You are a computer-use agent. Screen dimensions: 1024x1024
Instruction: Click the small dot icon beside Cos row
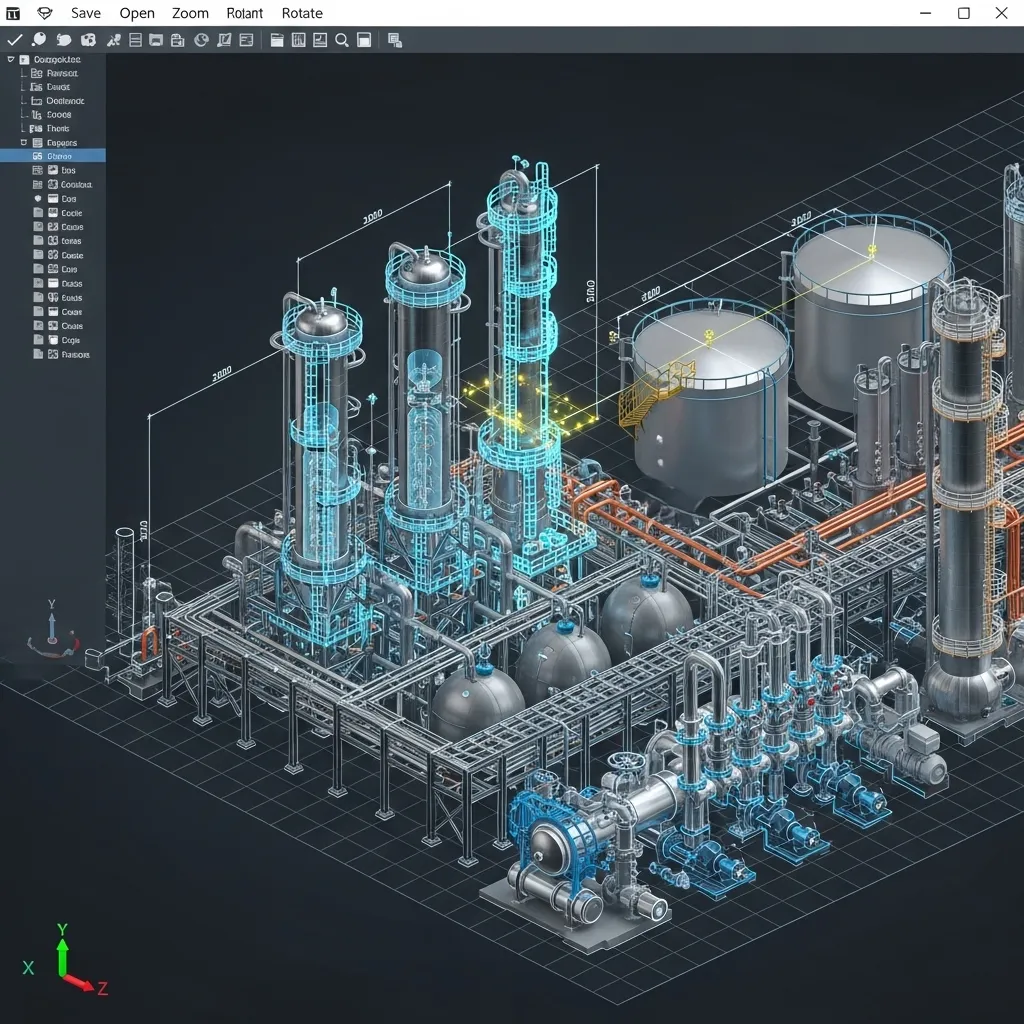37,199
